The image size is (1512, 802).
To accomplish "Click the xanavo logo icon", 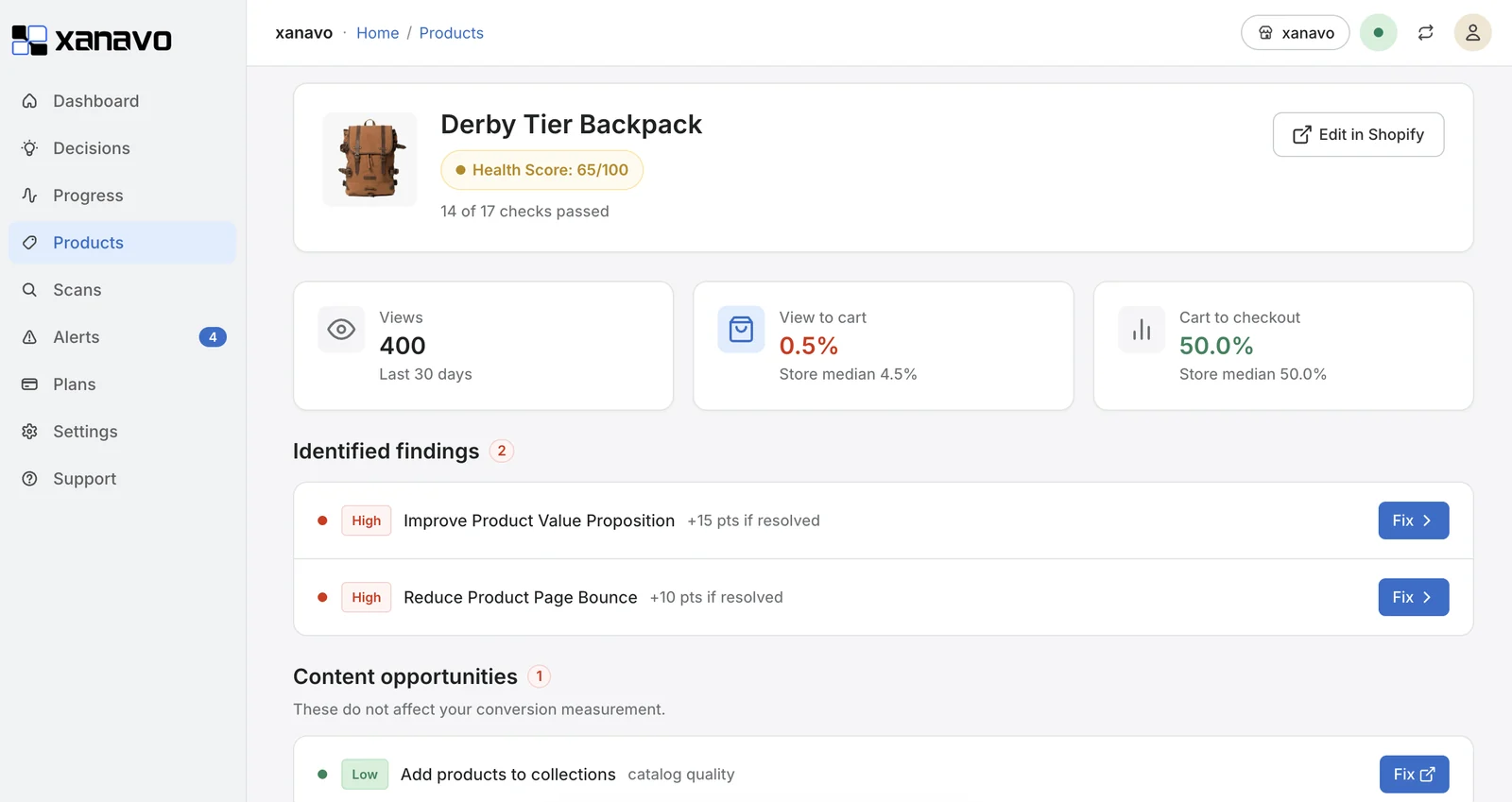I will pyautogui.click(x=29, y=40).
